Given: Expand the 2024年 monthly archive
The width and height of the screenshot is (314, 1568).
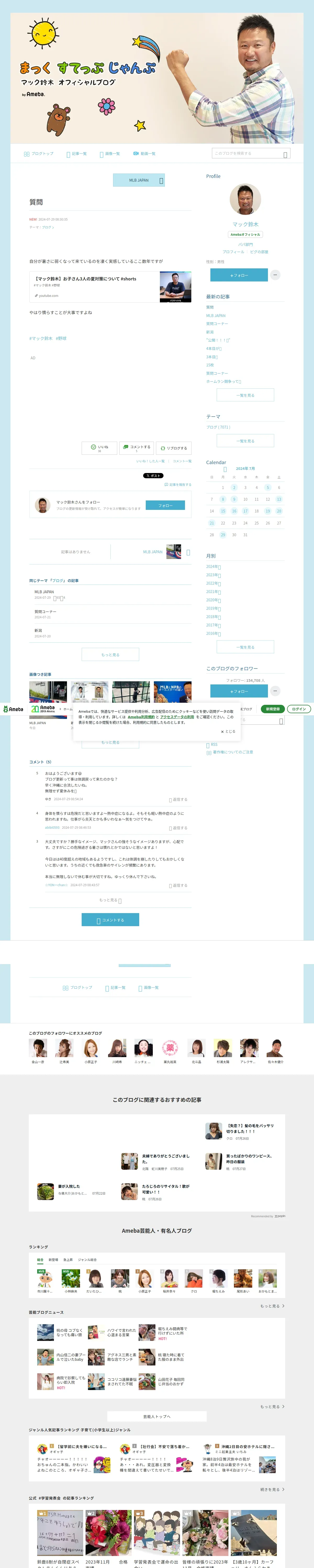Looking at the screenshot, I should point(214,567).
